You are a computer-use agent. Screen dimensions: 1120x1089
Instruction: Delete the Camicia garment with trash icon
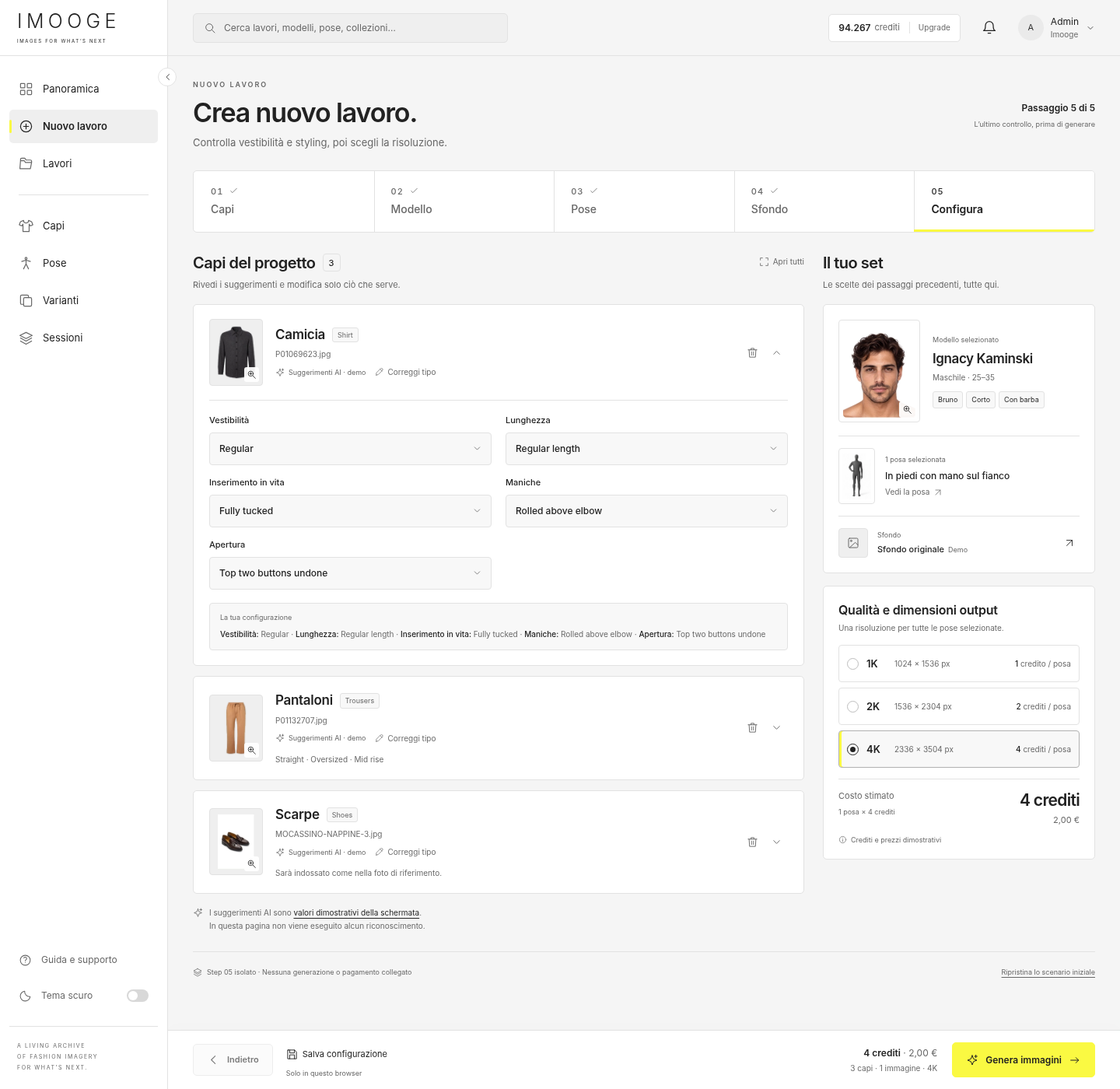coord(752,353)
